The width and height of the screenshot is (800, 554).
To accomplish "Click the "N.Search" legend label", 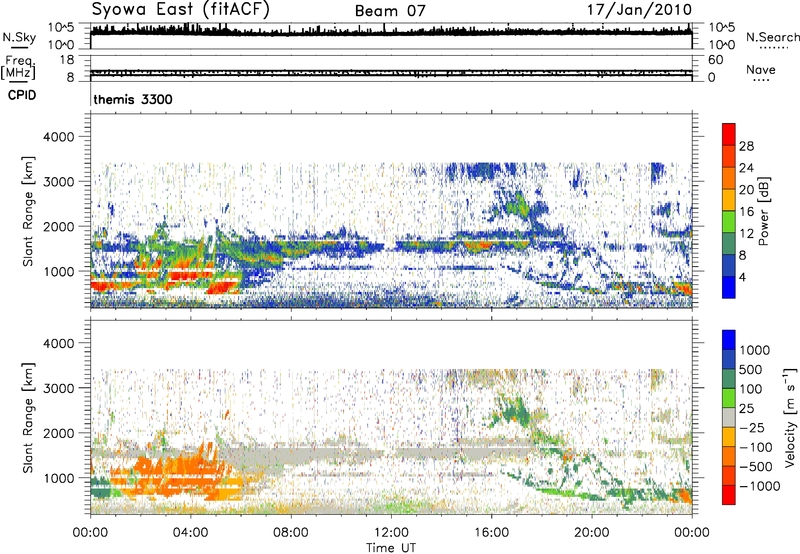I will pyautogui.click(x=773, y=37).
